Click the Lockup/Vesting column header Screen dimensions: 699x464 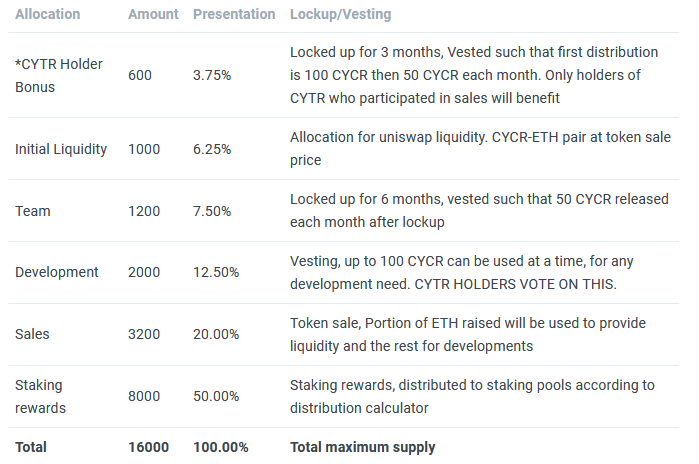click(340, 15)
